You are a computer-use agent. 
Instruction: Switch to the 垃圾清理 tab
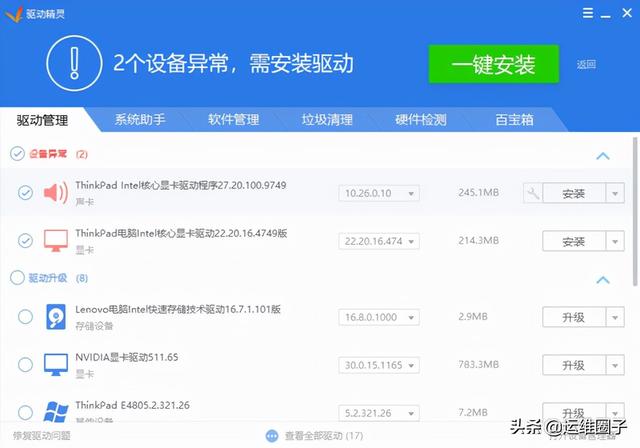coord(327,120)
